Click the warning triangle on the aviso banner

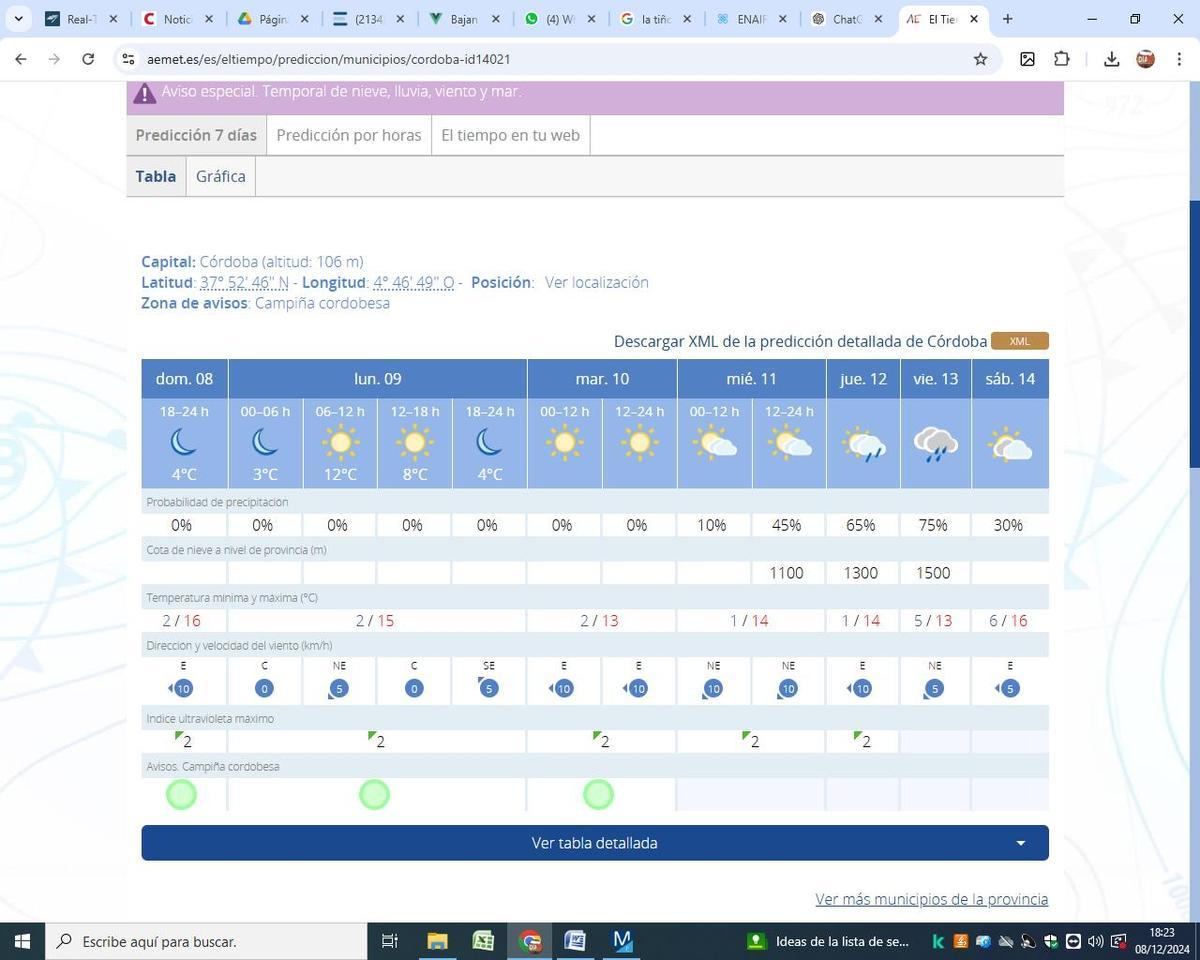click(x=145, y=92)
